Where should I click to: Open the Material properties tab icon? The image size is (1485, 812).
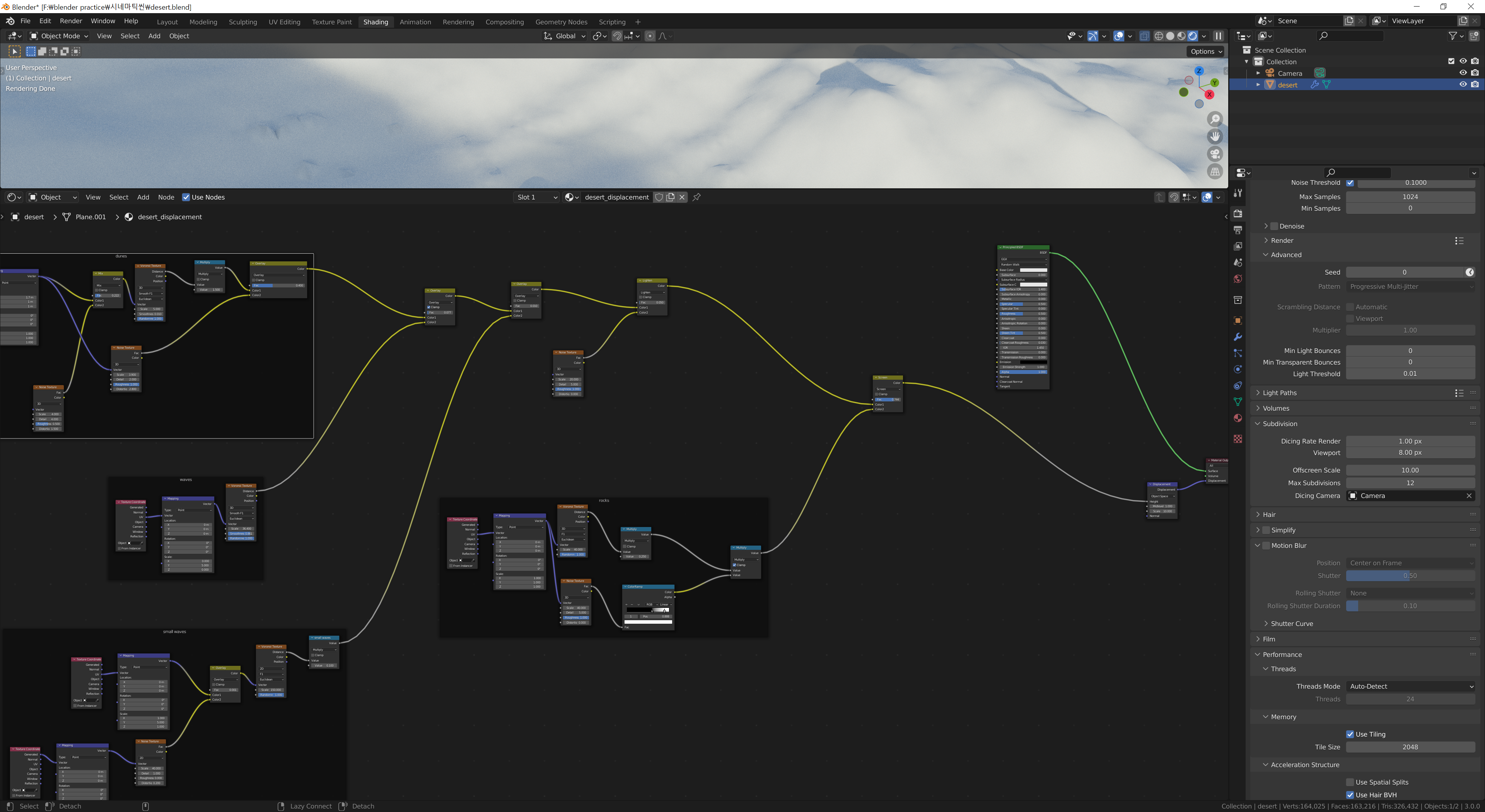1237,418
